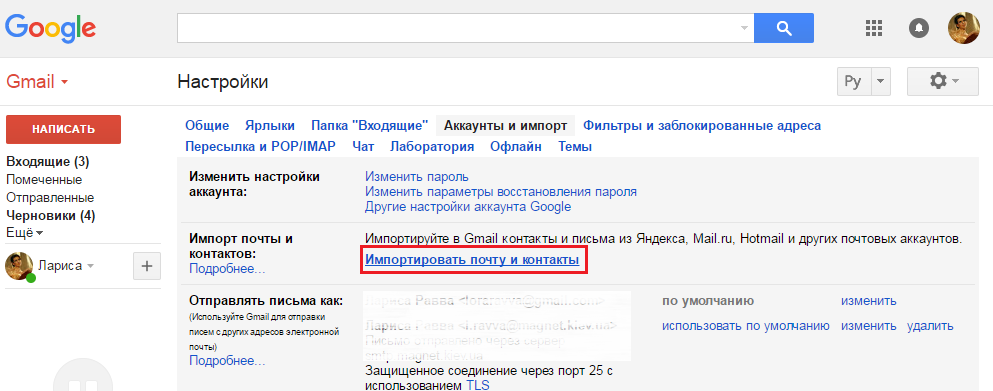This screenshot has width=993, height=391.
Task: Click the blue search magnifier button
Action: click(x=784, y=28)
